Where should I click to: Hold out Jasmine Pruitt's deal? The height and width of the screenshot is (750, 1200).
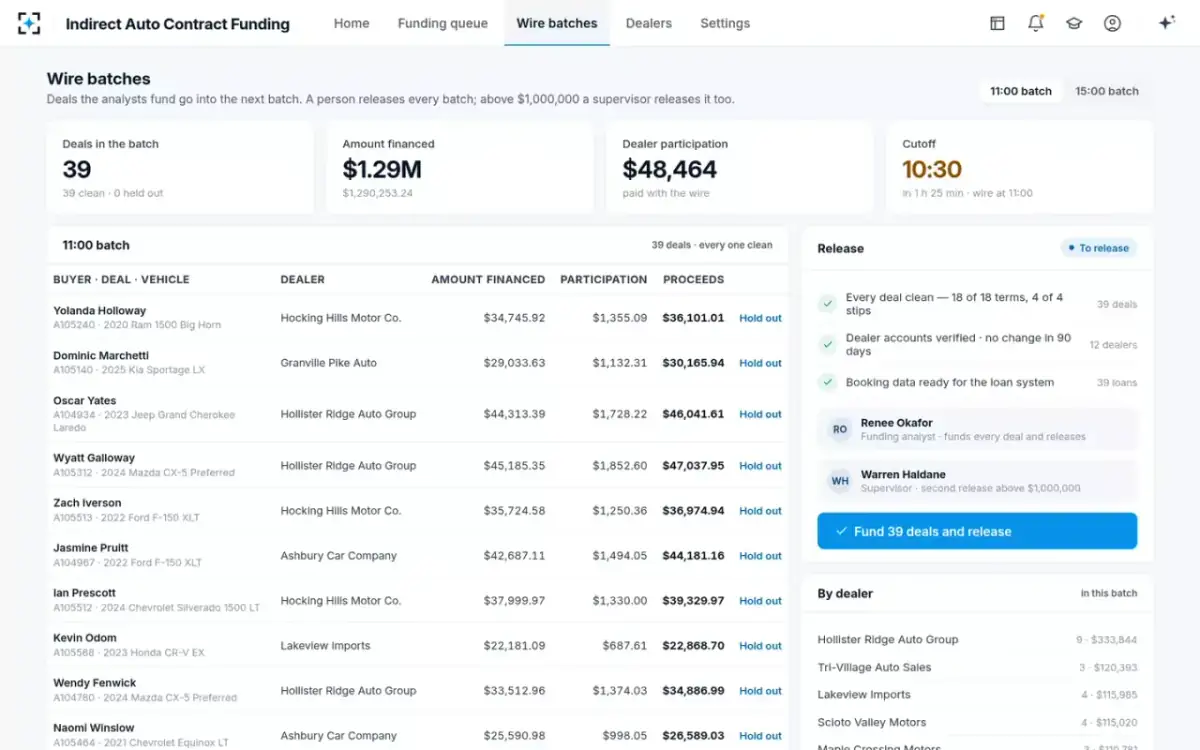click(760, 556)
